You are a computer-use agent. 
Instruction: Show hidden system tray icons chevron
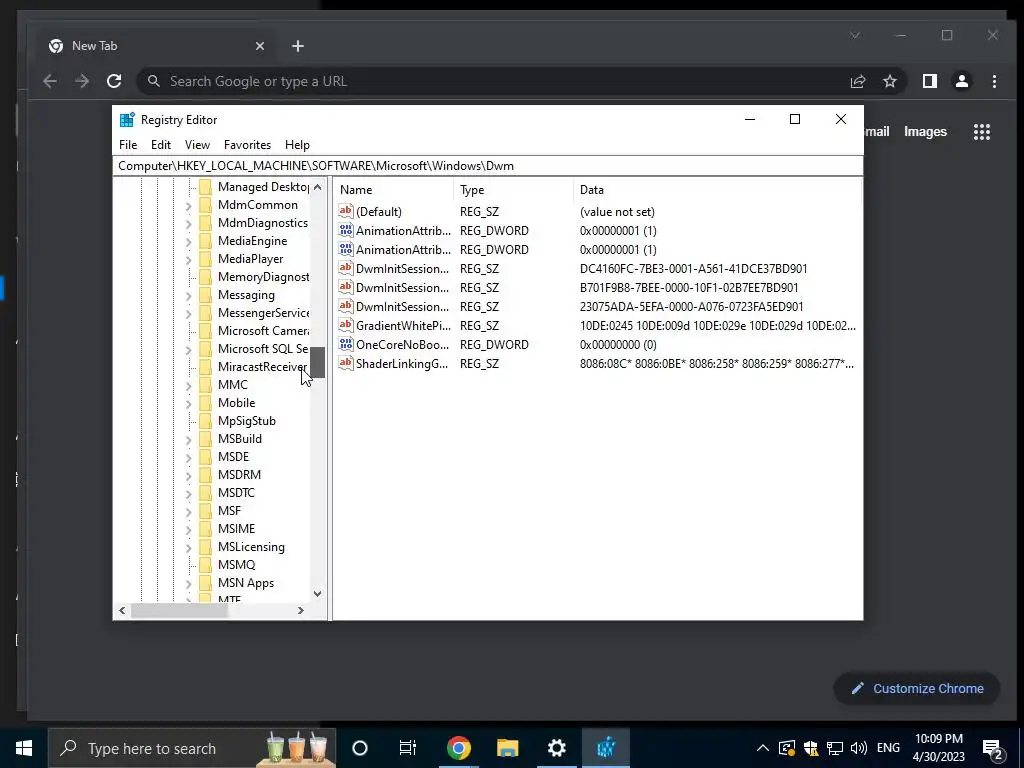point(762,748)
